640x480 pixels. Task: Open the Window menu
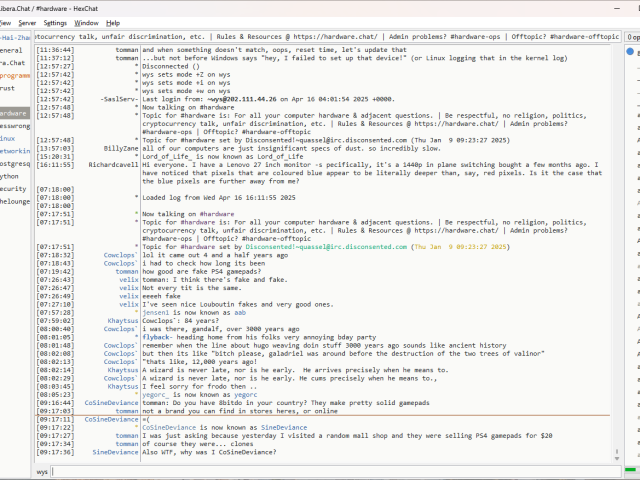coord(87,22)
